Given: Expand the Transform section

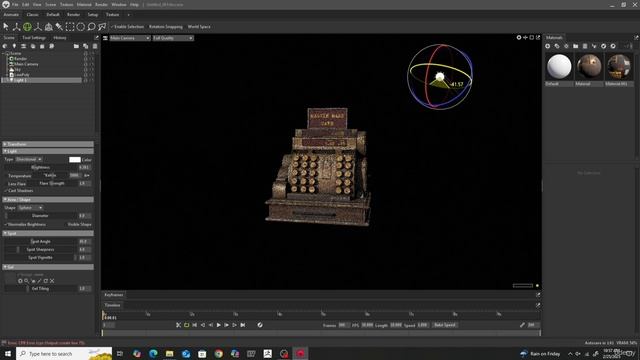Looking at the screenshot, I should pyautogui.click(x=48, y=144).
